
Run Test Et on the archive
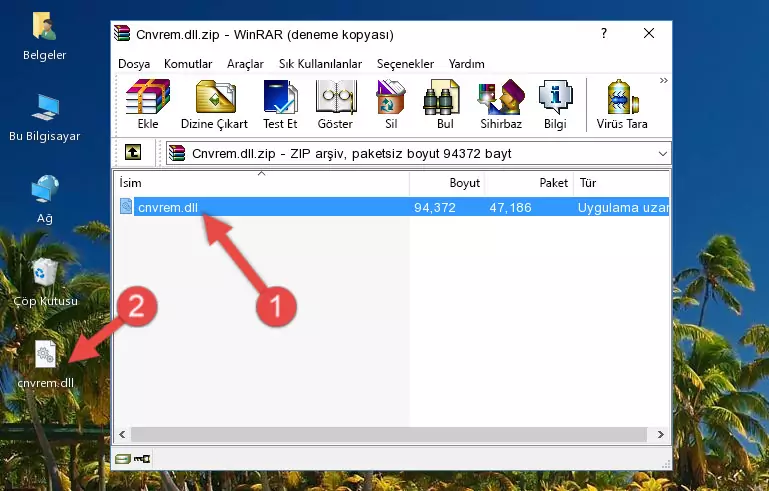click(280, 104)
